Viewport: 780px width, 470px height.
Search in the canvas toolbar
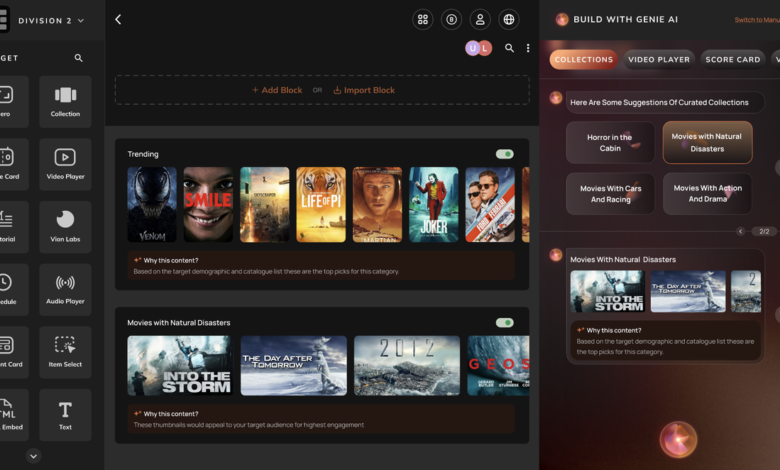point(509,48)
